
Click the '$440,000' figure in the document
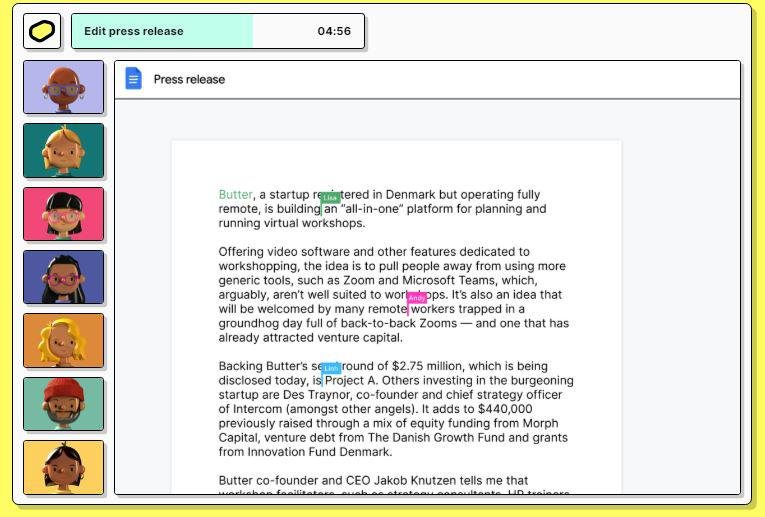505,409
